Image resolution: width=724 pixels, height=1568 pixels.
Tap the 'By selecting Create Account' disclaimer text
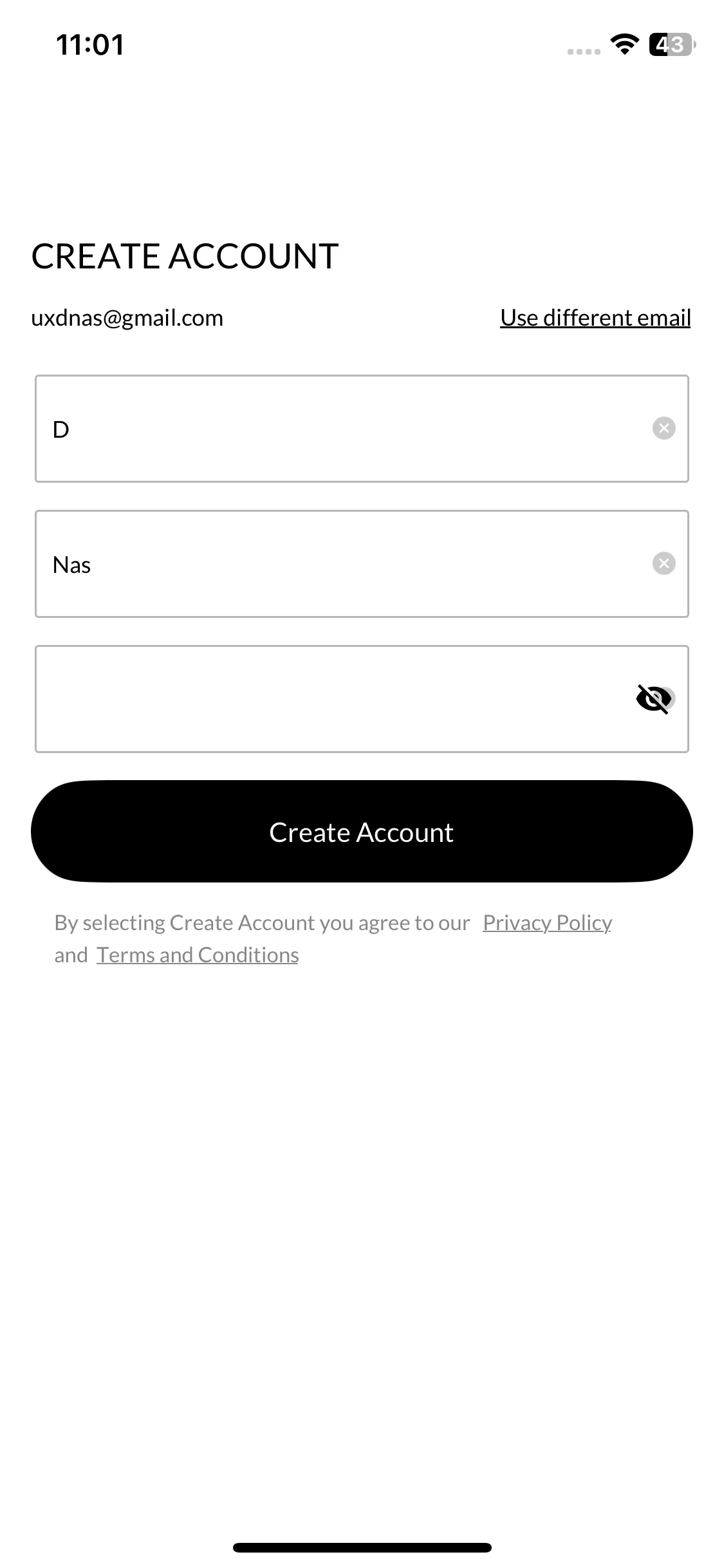262,922
